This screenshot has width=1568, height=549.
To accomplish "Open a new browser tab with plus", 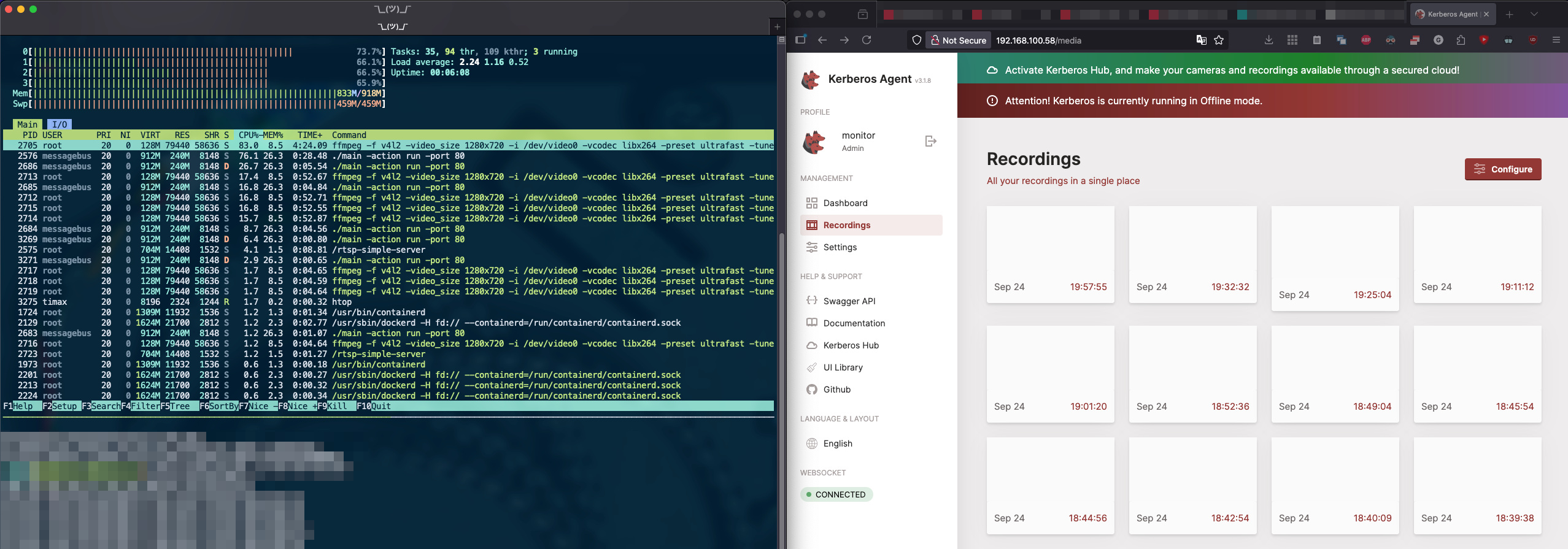I will [x=1510, y=14].
